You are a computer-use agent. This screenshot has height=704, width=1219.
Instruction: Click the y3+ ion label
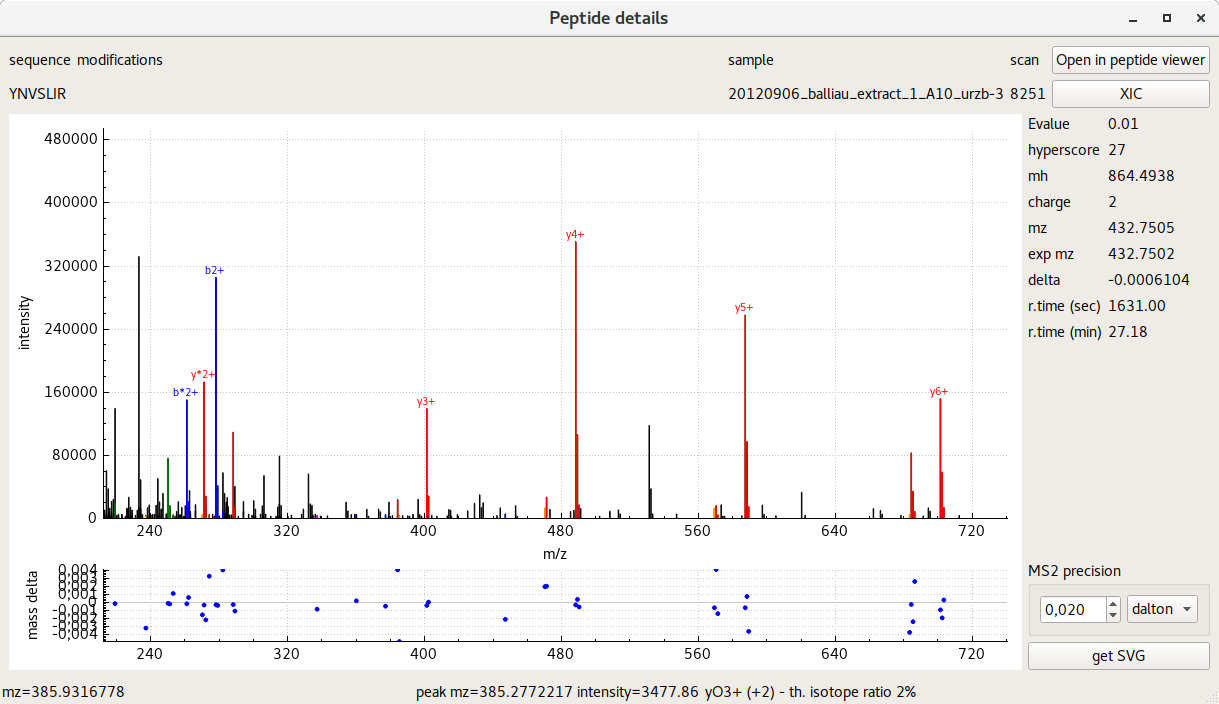(426, 402)
